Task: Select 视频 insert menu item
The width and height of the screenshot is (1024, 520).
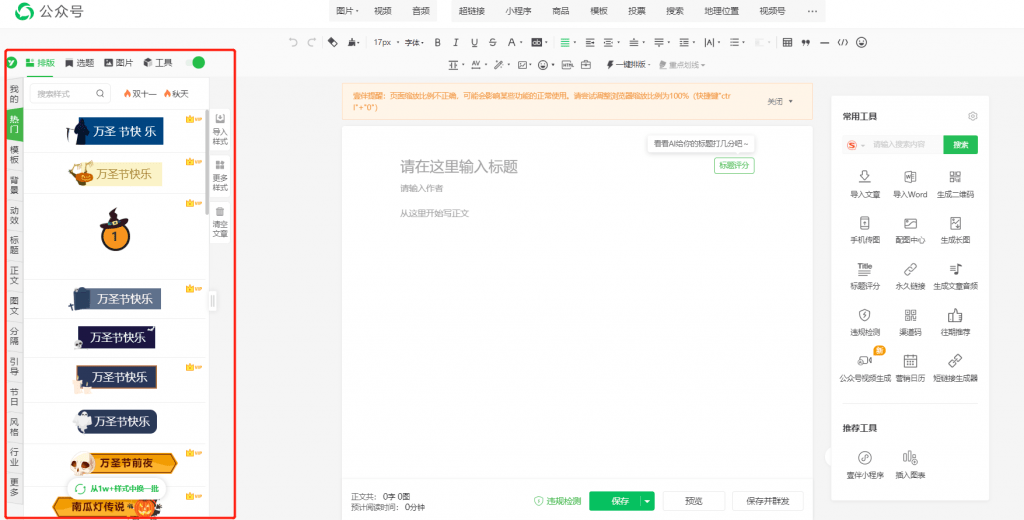Action: [x=383, y=11]
